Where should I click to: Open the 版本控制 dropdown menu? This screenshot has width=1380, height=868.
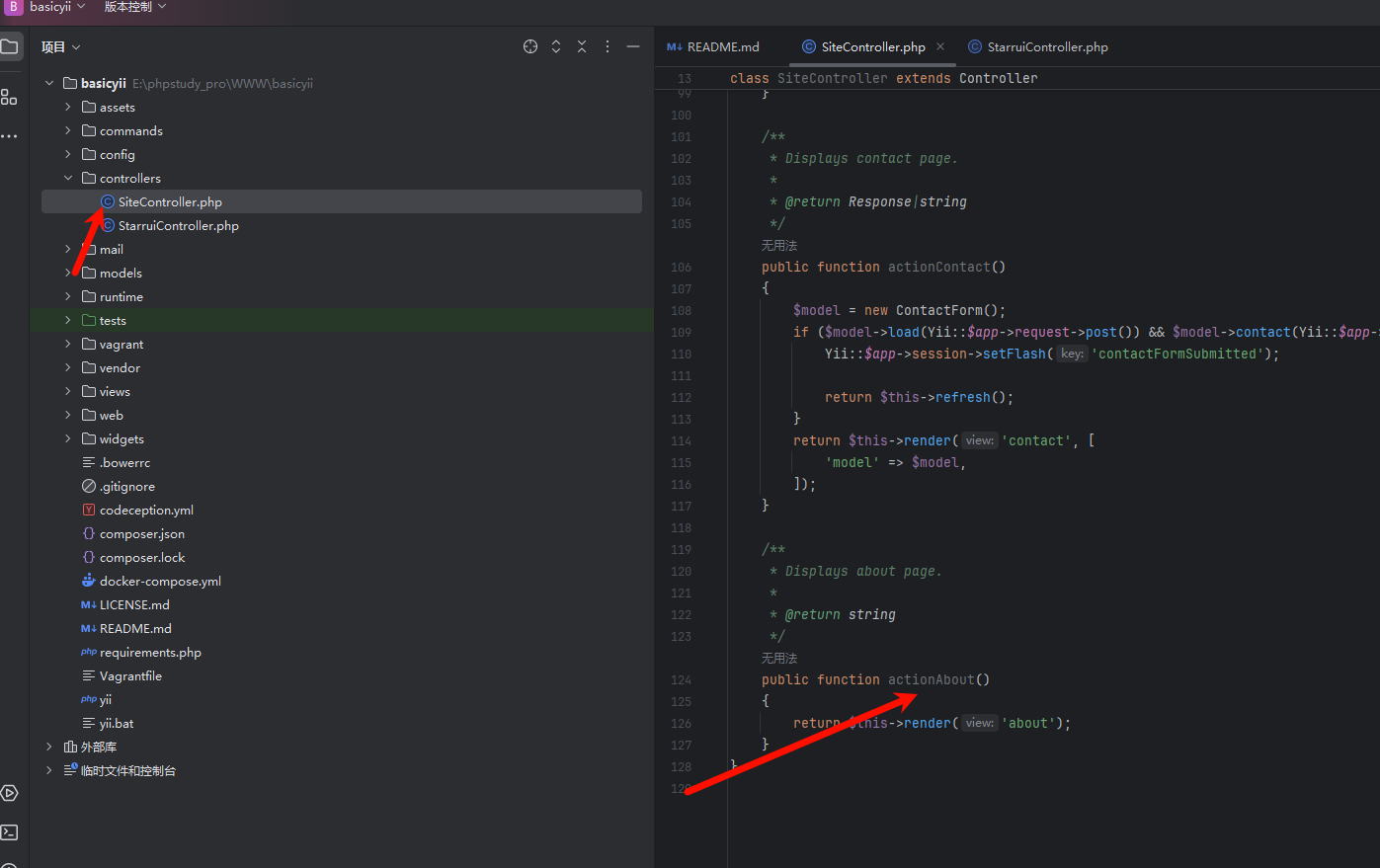[x=135, y=7]
